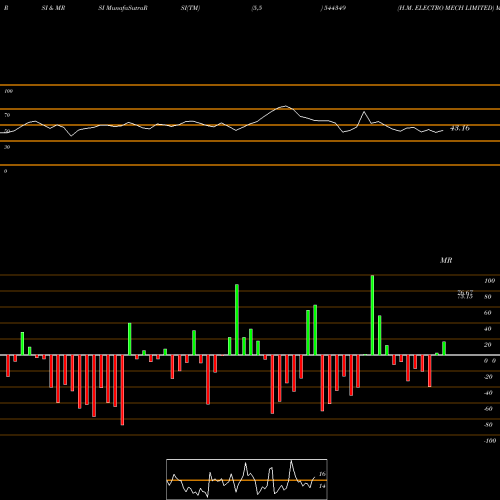
Task: Click the '544349' stock code text
Action: click(334, 8)
